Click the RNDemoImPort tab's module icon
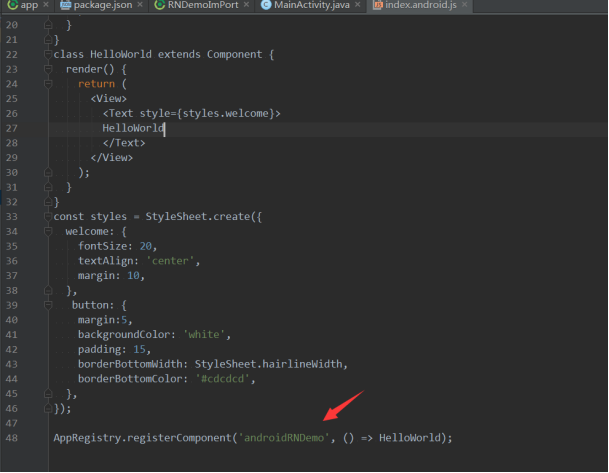This screenshot has height=473, width=609. 159,5
